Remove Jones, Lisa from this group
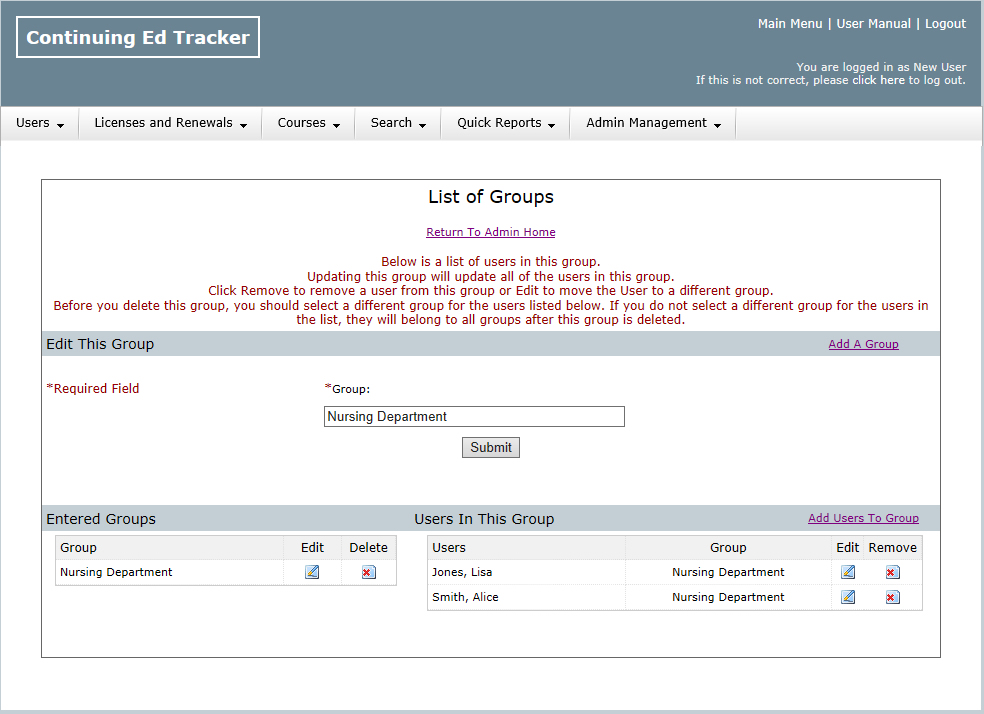984x714 pixels. click(x=892, y=572)
